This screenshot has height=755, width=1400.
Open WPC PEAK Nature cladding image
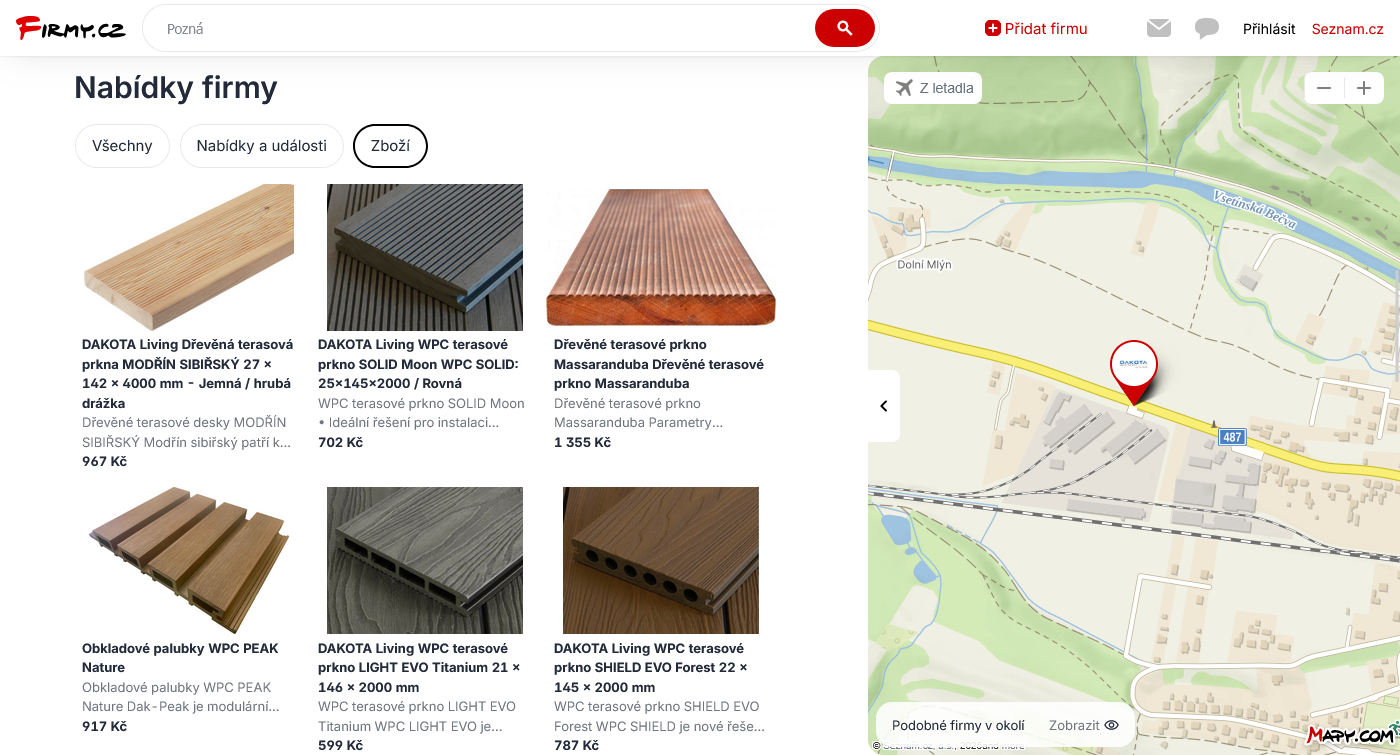(x=189, y=560)
